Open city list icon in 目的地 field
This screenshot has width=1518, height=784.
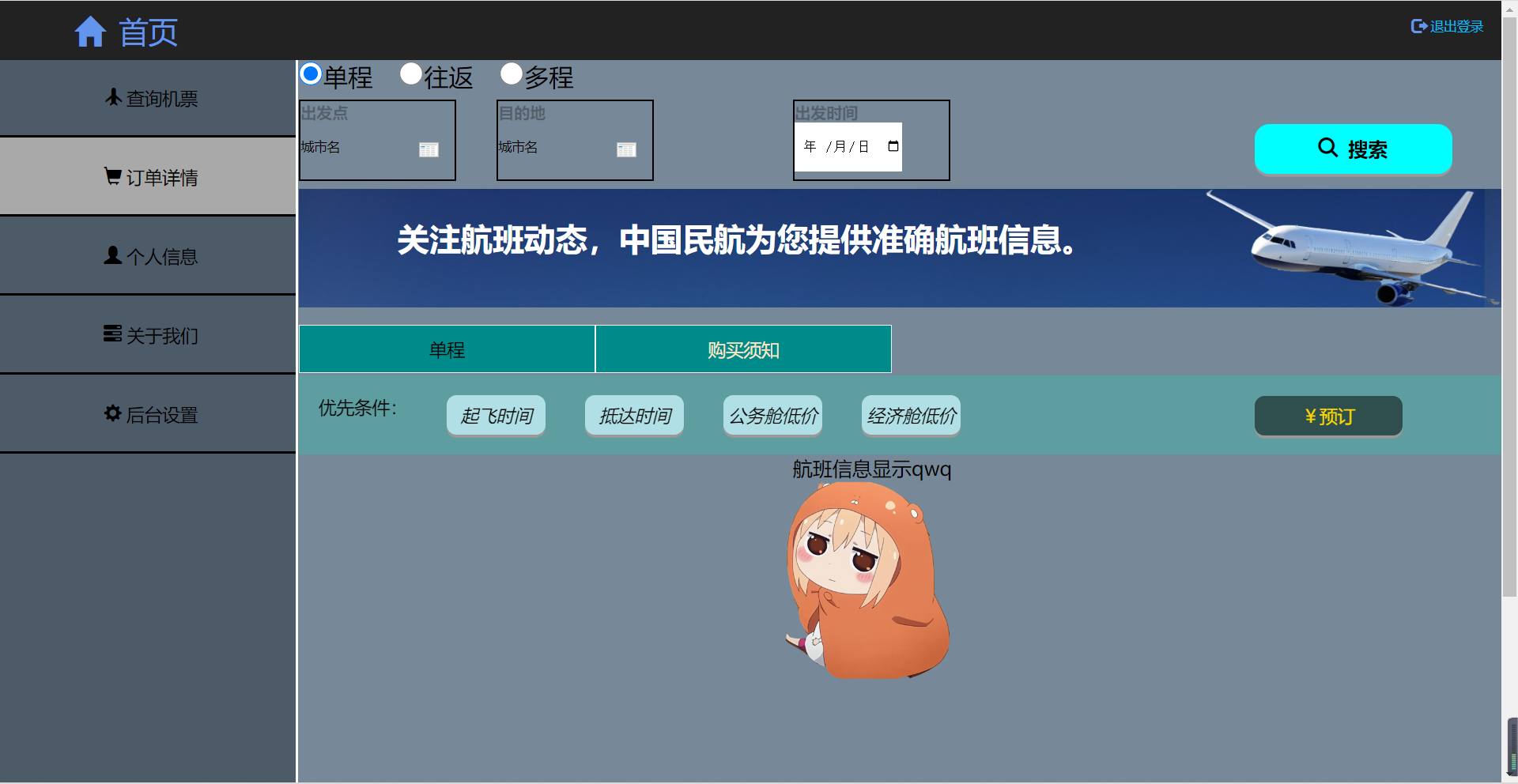[x=626, y=149]
